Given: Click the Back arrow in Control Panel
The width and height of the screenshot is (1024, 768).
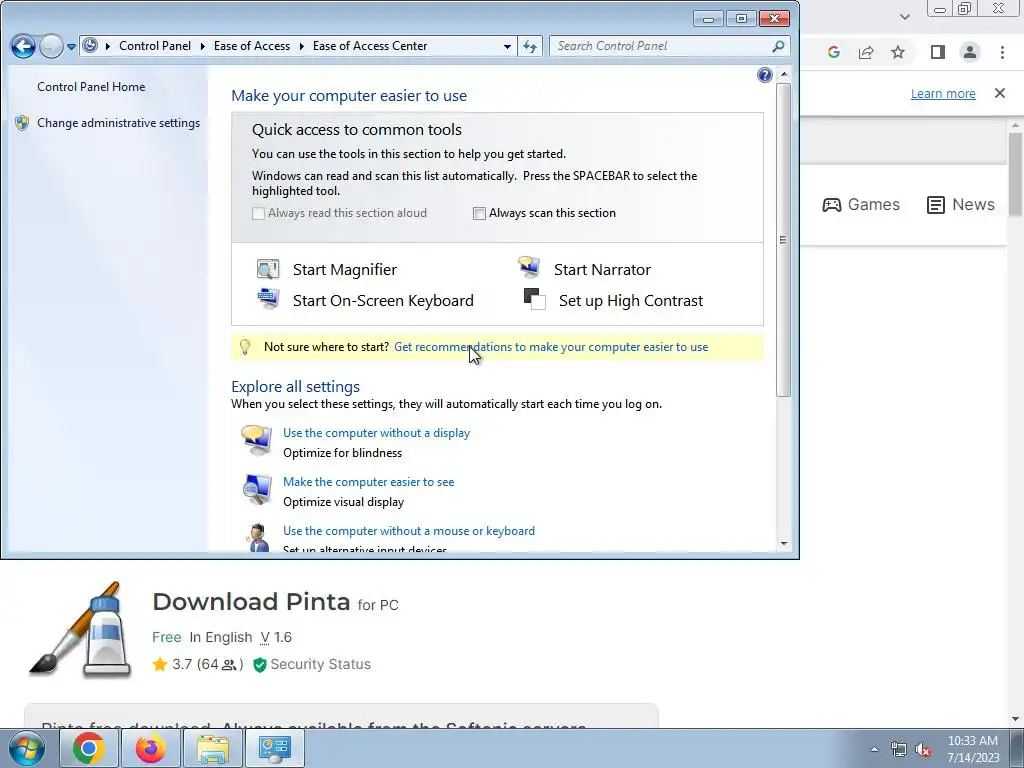Looking at the screenshot, I should coord(23,46).
